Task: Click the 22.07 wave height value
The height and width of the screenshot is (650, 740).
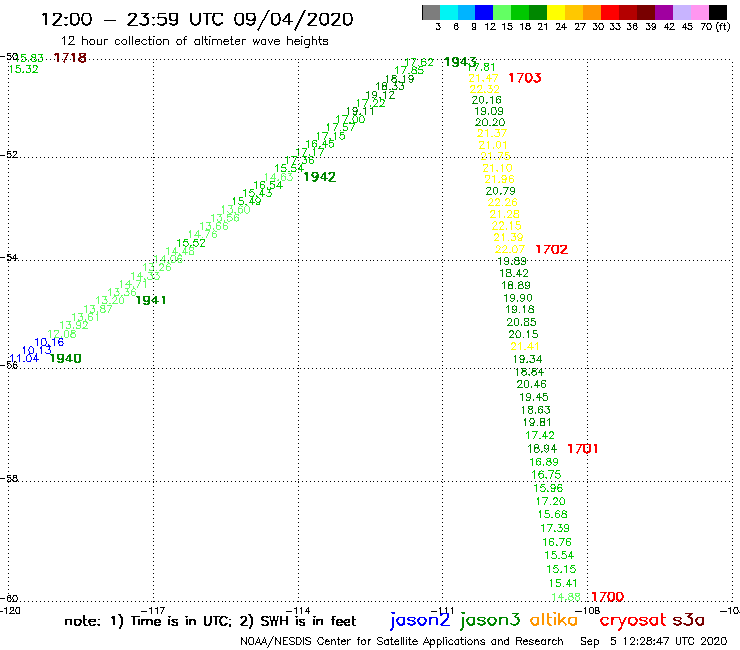Action: point(510,249)
